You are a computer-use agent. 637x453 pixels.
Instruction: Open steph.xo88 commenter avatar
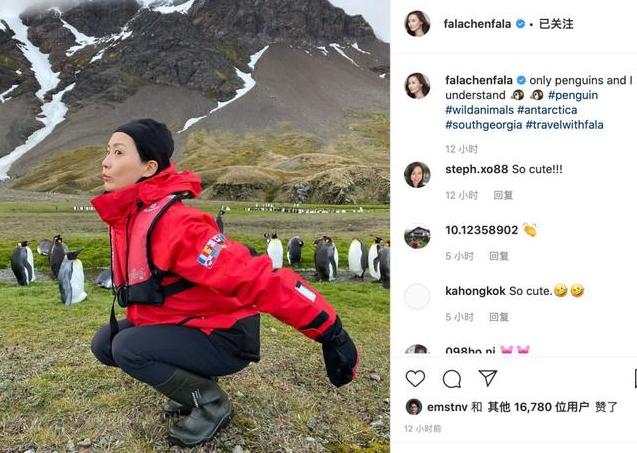point(417,175)
